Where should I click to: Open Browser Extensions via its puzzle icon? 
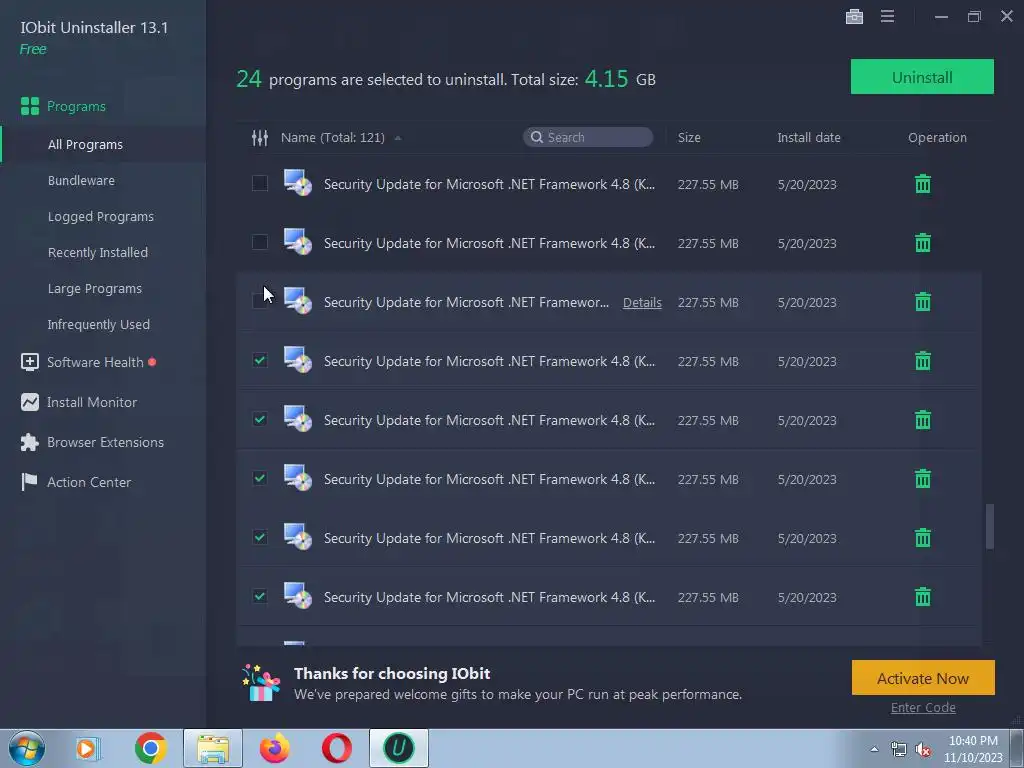tap(30, 442)
